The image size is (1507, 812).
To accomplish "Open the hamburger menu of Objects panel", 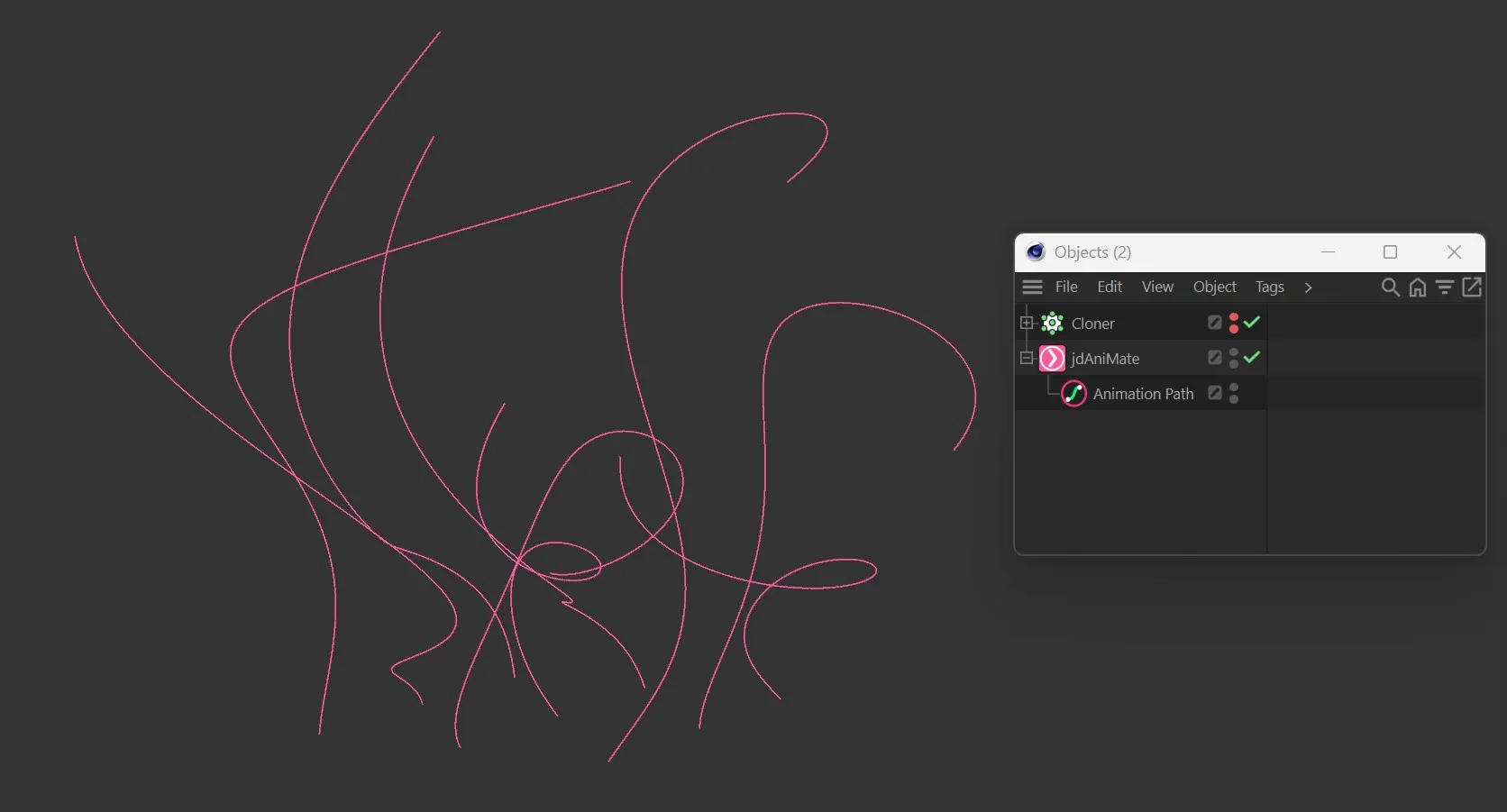I will tap(1032, 287).
